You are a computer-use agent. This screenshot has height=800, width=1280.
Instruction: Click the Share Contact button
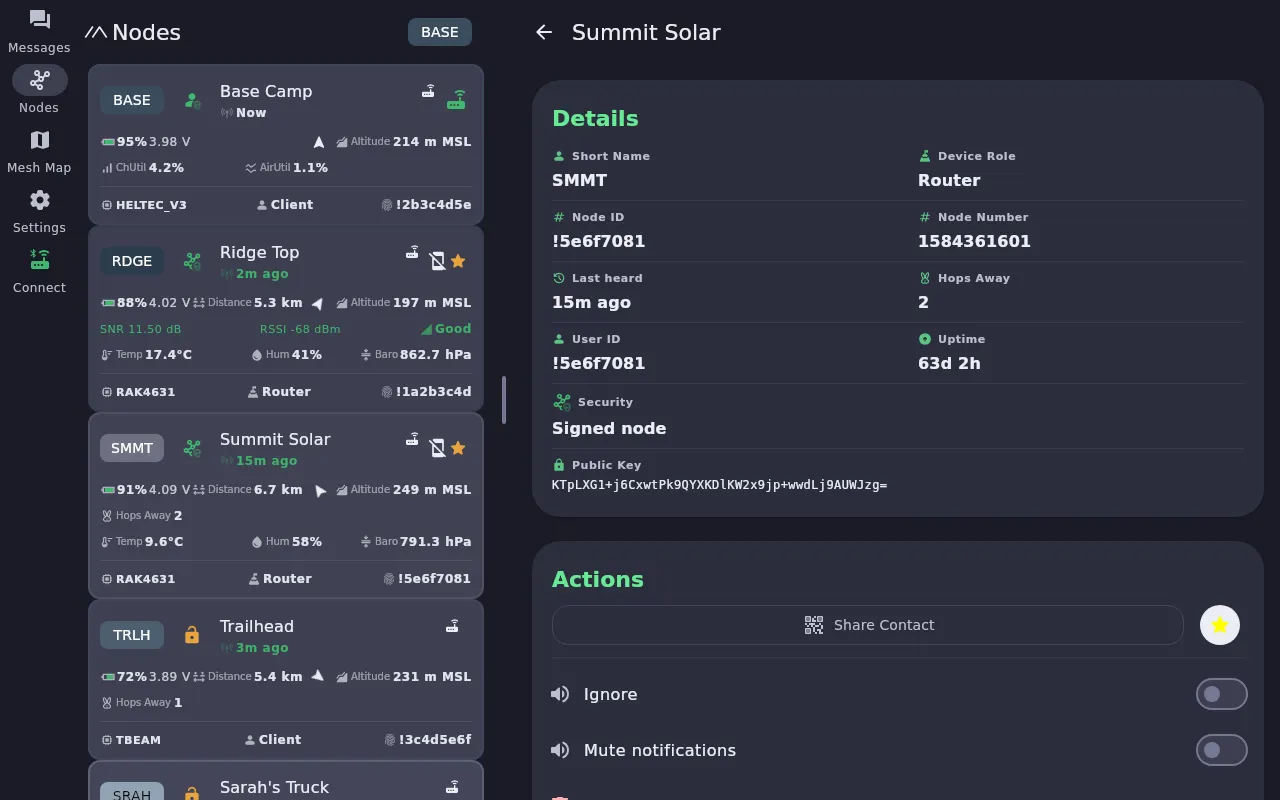coord(868,625)
